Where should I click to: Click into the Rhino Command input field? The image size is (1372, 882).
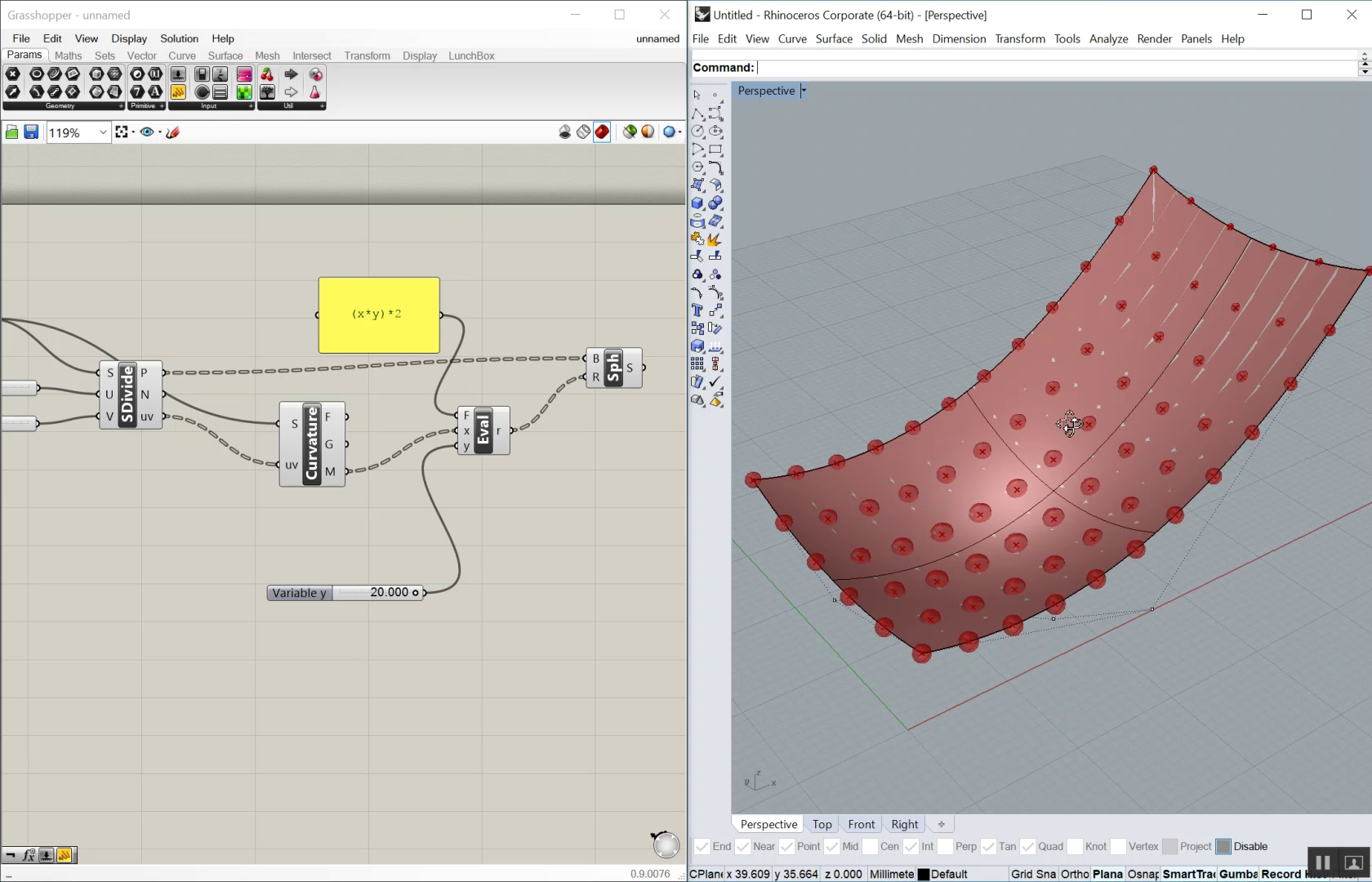point(1053,68)
